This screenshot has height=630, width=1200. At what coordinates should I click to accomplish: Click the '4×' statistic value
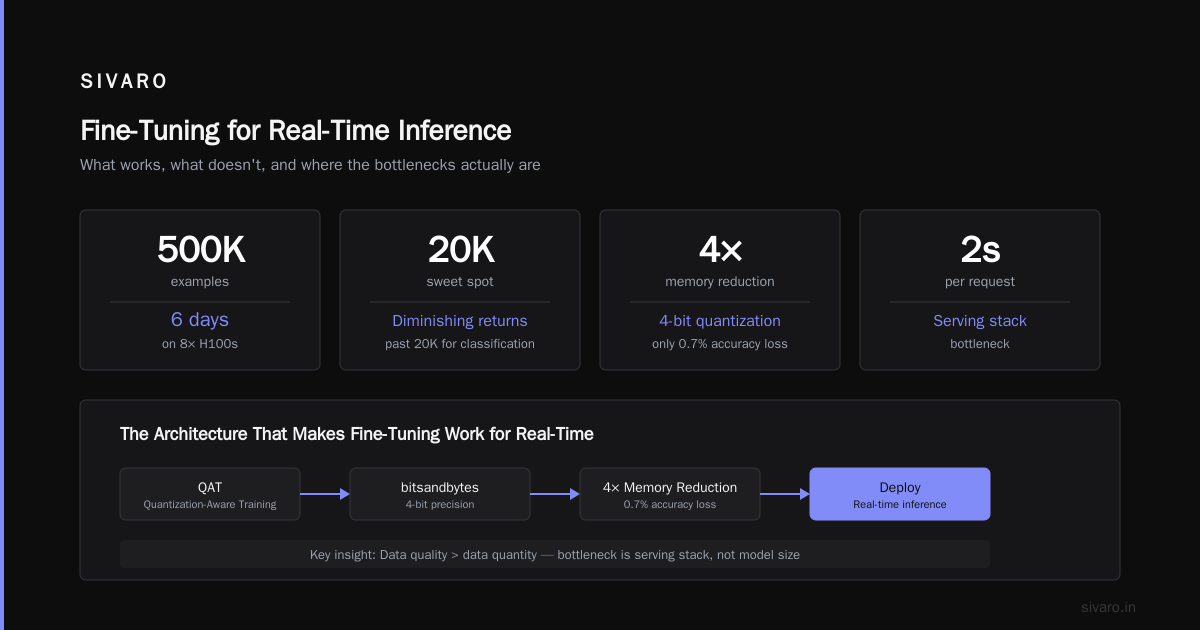coord(720,249)
